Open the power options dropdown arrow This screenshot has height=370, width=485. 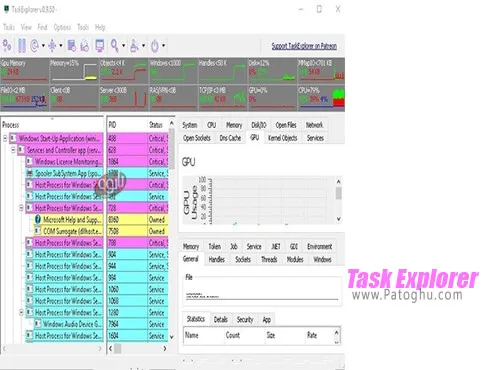click(164, 45)
